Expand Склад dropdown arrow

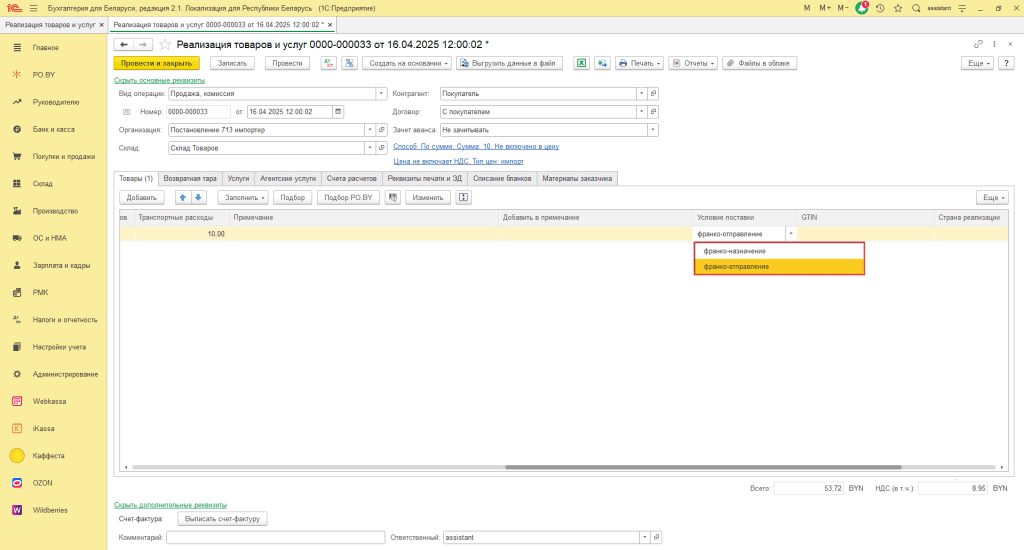(370, 148)
